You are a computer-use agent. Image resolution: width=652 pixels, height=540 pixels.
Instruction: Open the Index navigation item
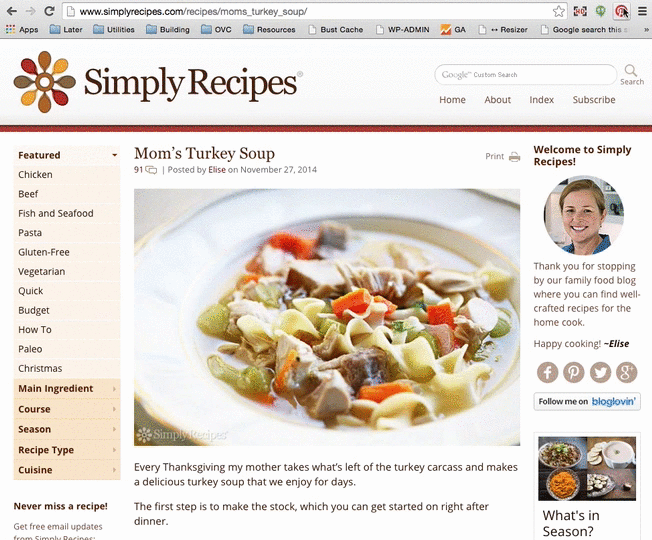click(x=541, y=100)
